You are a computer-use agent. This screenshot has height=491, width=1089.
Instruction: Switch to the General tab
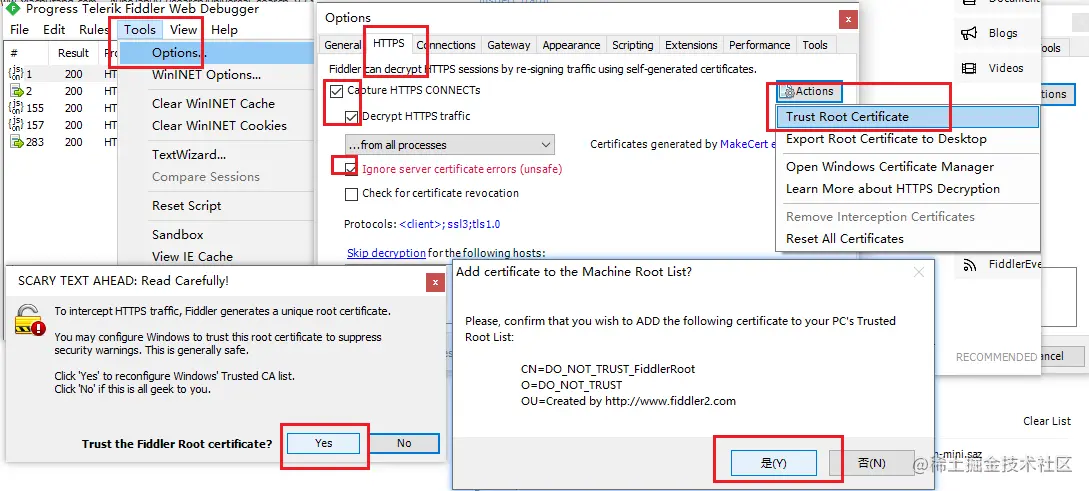(342, 45)
